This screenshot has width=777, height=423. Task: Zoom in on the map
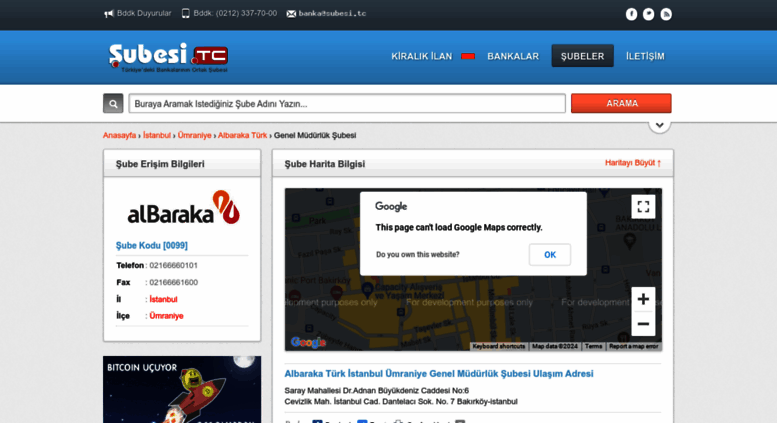pos(643,299)
